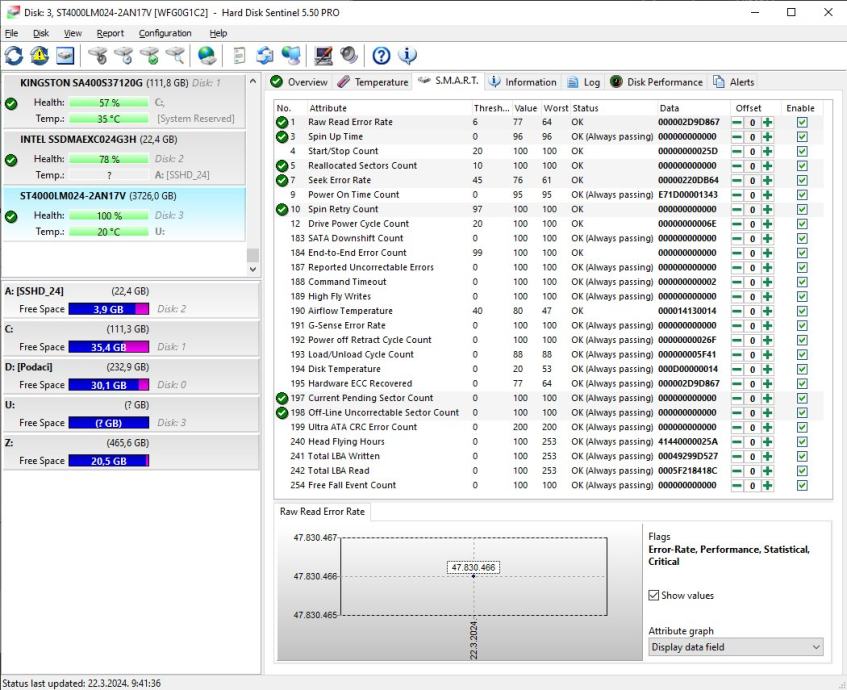Click the disk with magnifier toolbar icon

175,56
